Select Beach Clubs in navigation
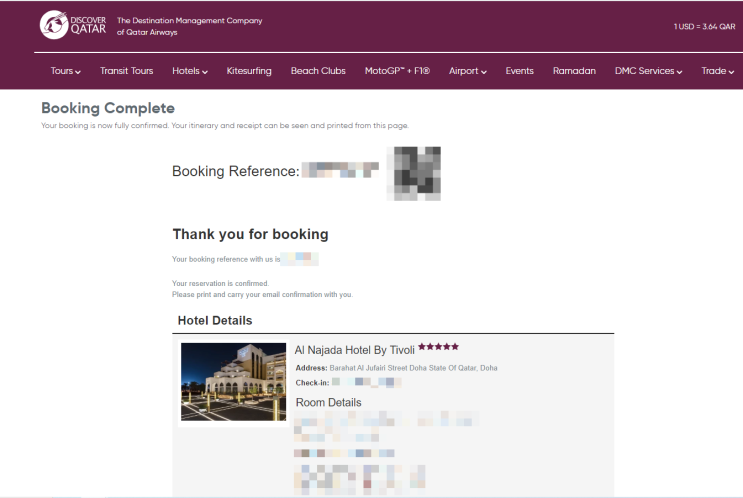This screenshot has height=498, width=743. coord(318,71)
